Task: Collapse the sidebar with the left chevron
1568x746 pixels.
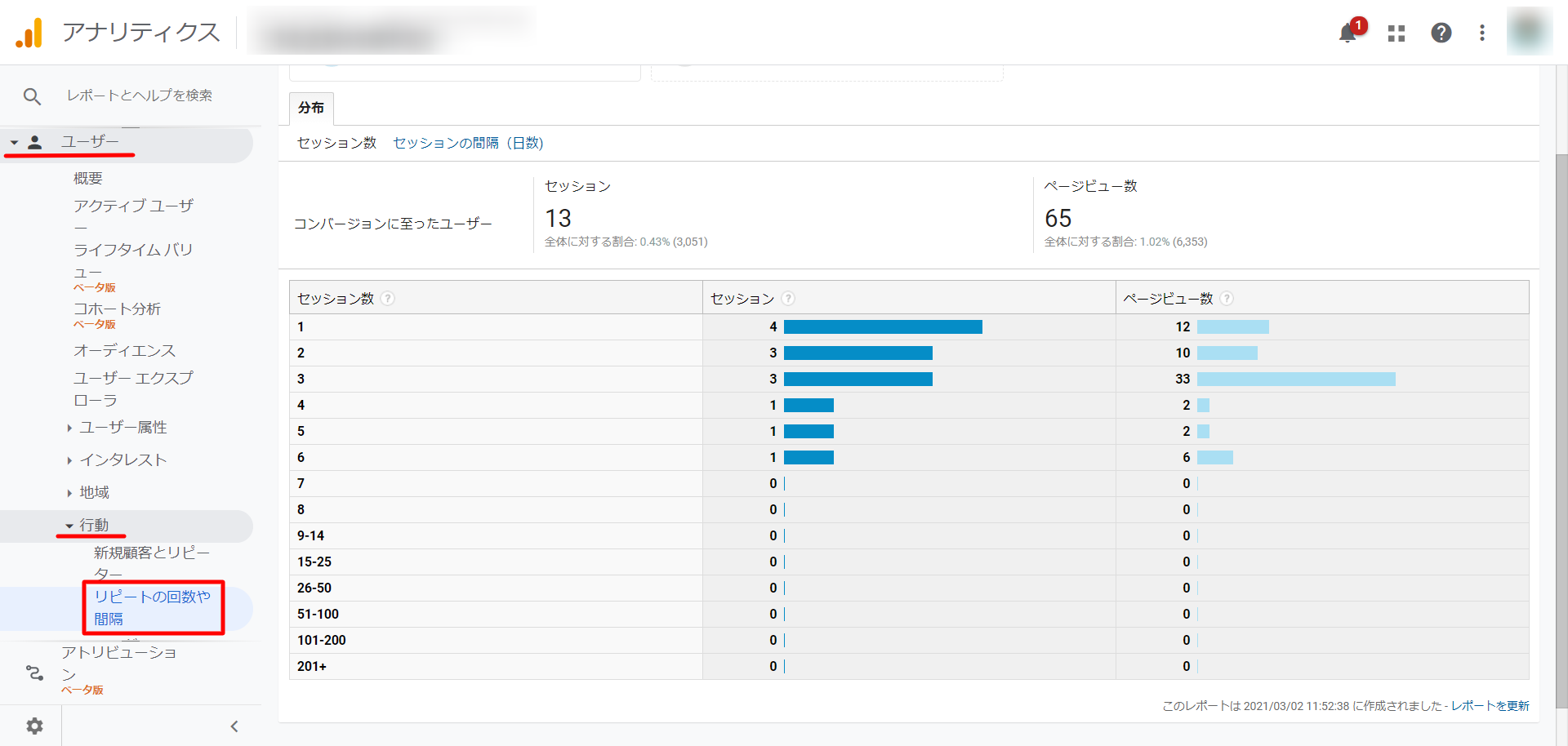Action: click(234, 726)
